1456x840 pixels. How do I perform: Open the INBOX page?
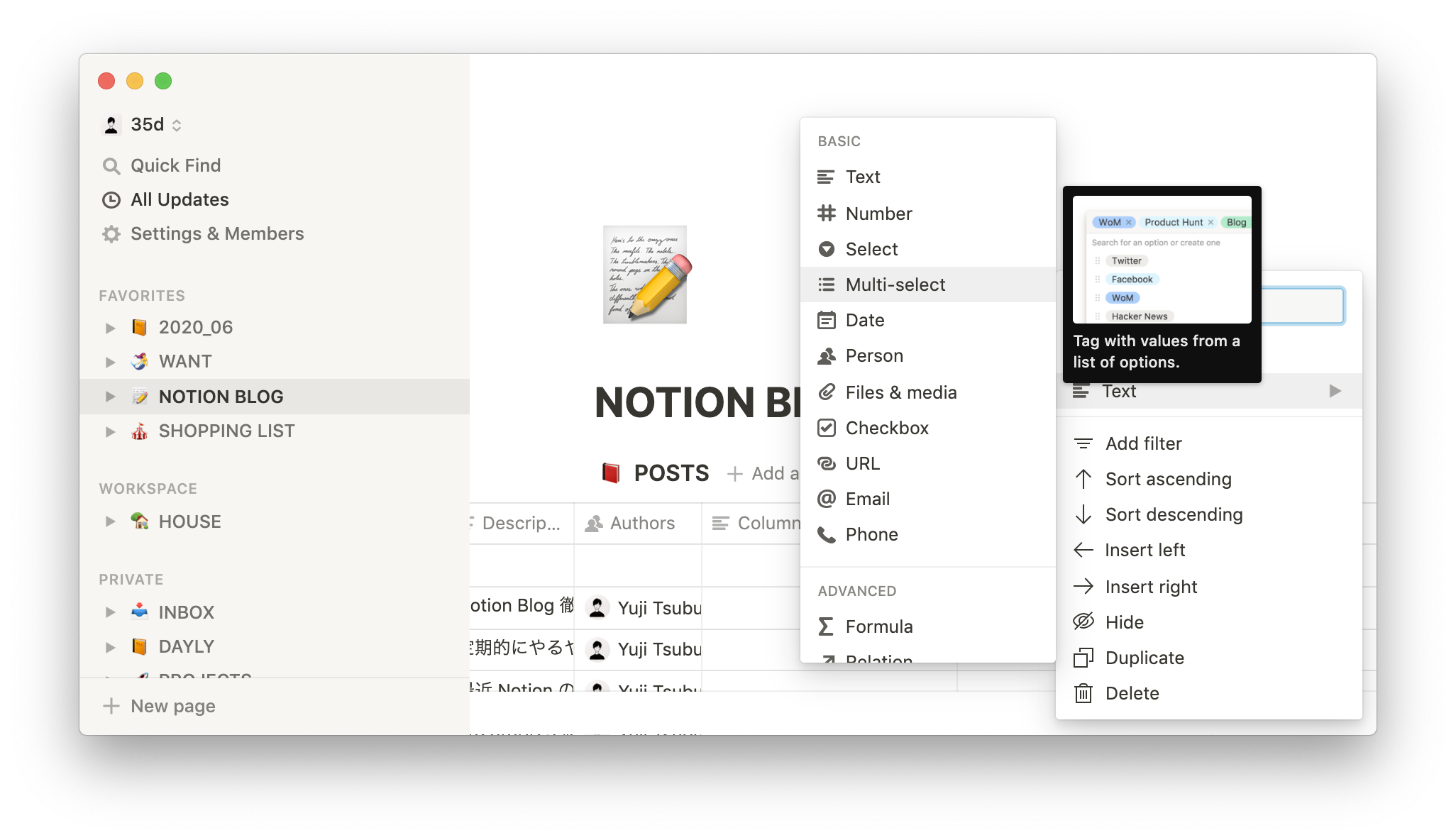(x=274, y=612)
